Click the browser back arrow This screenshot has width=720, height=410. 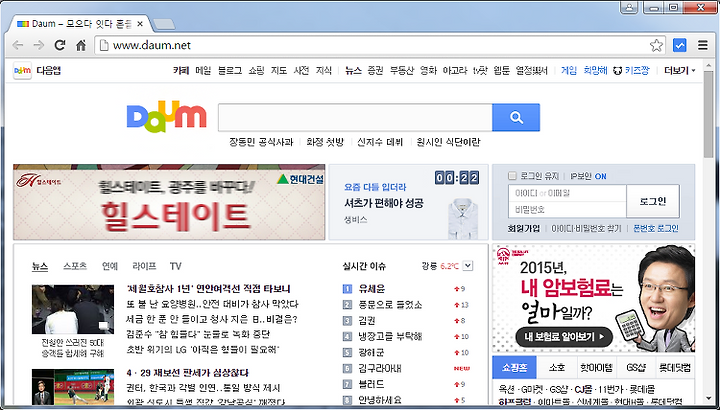[17, 45]
